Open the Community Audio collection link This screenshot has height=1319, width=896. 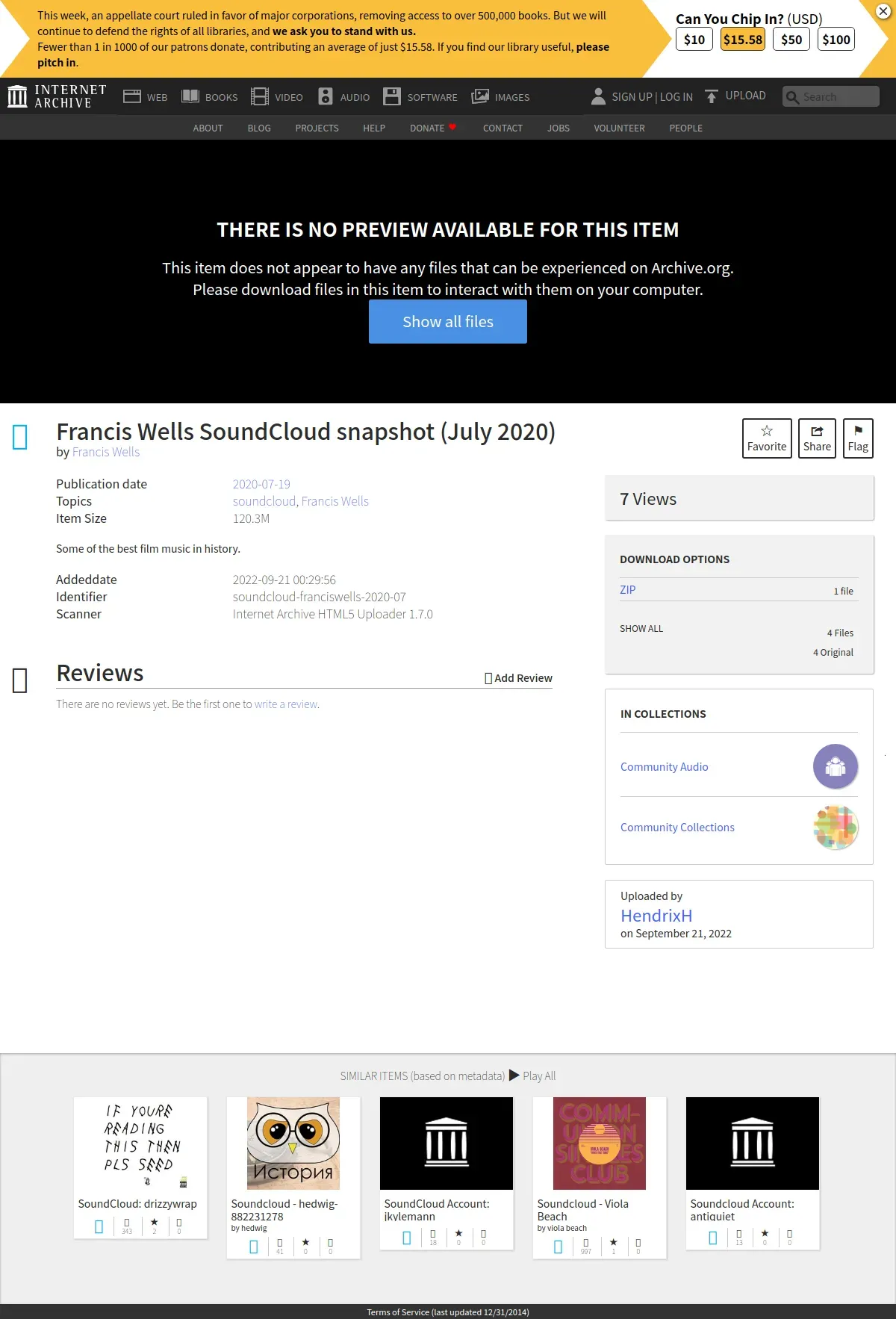665,767
